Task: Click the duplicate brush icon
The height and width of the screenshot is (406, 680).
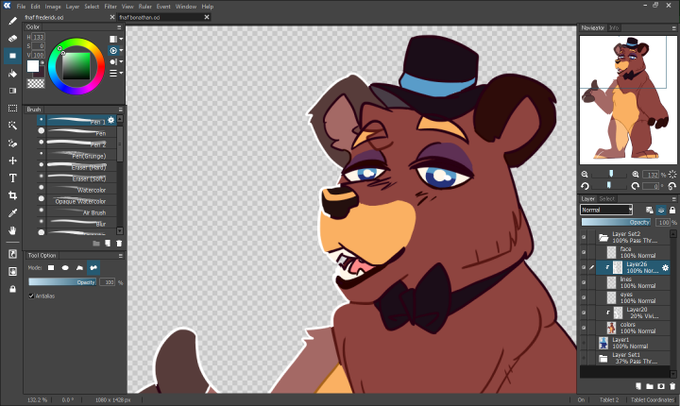Action: pos(108,243)
